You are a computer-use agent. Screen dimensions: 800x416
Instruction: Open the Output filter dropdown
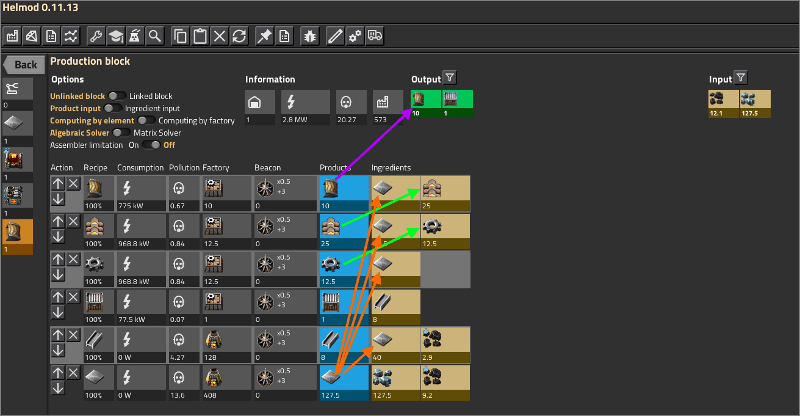[449, 78]
